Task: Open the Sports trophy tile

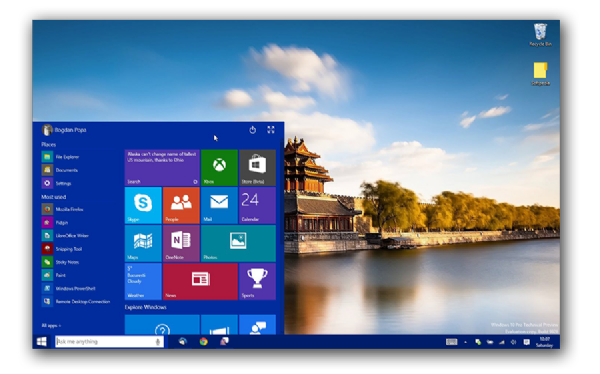Action: [257, 281]
